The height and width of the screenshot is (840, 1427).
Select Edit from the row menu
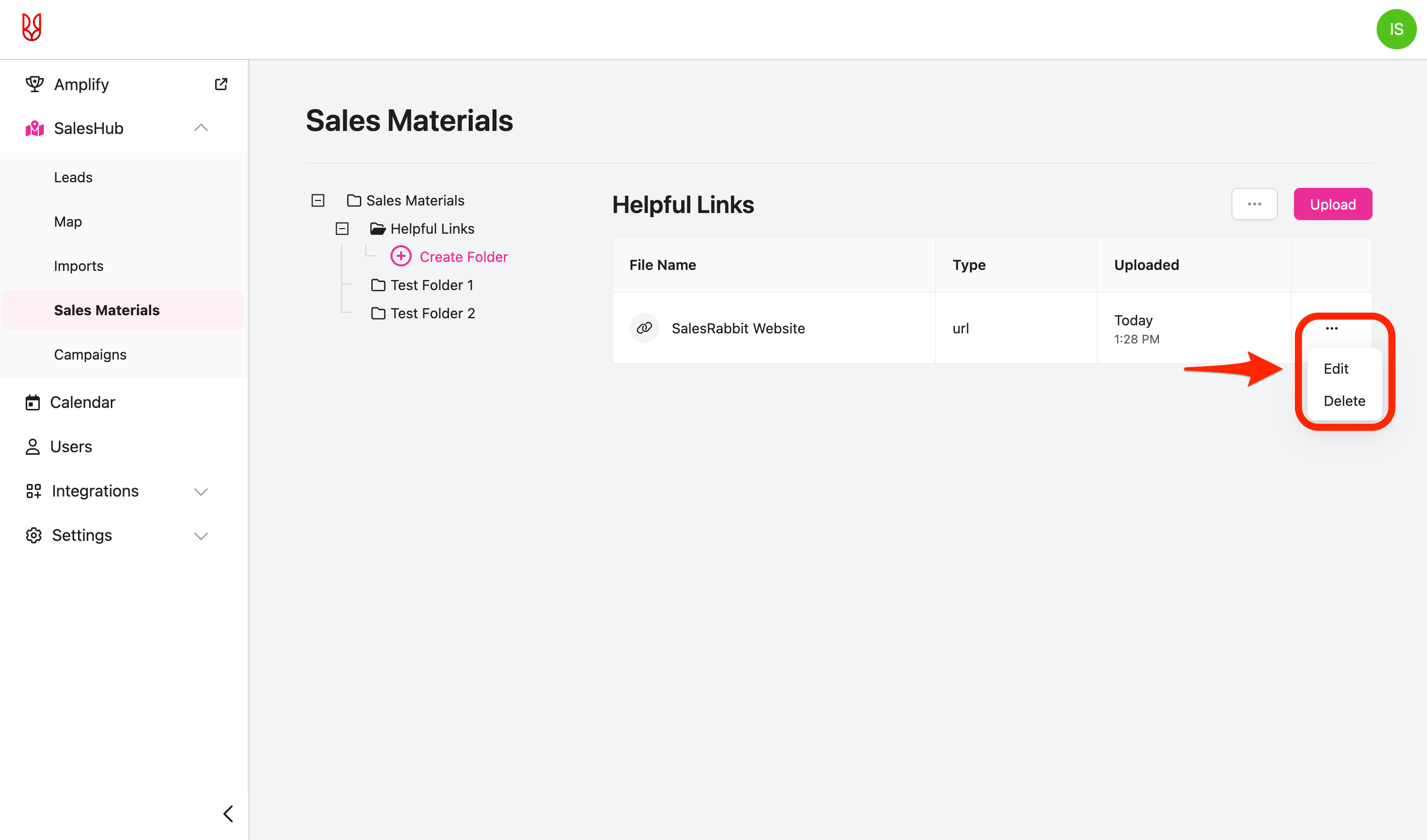pos(1336,369)
